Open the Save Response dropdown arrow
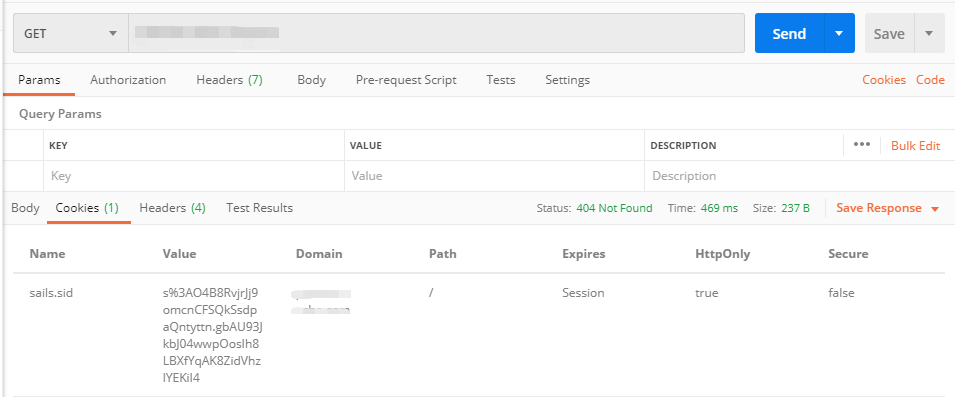 [x=935, y=209]
